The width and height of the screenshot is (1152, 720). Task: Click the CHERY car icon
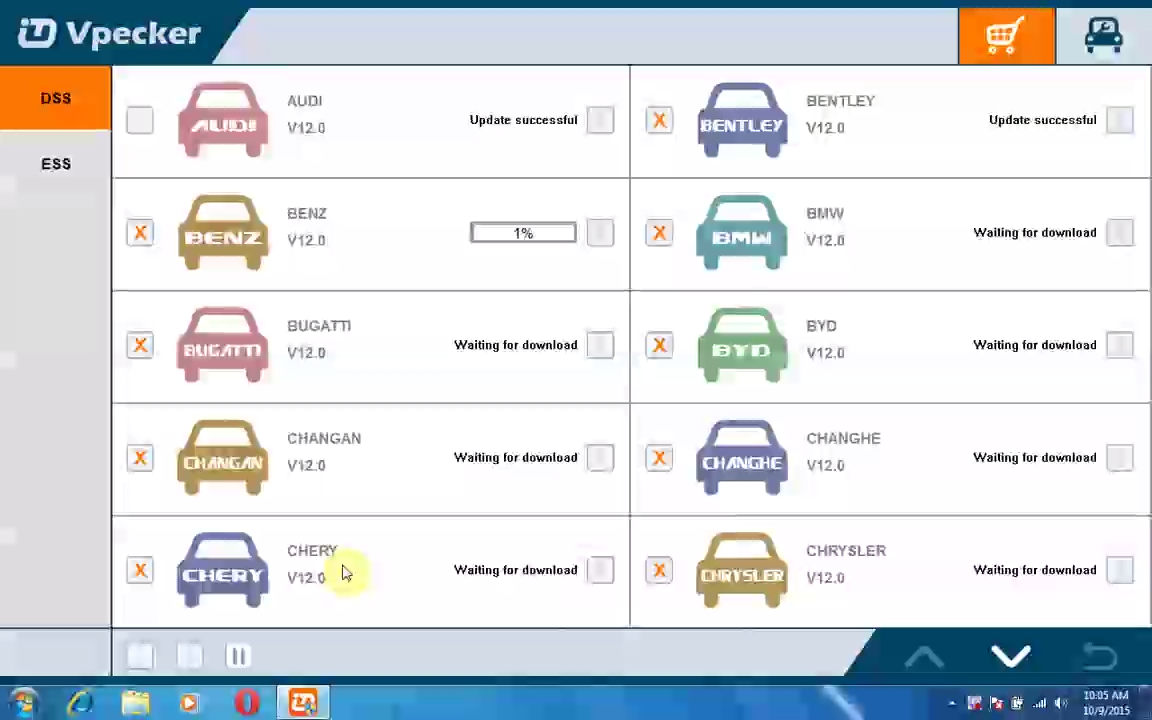223,569
